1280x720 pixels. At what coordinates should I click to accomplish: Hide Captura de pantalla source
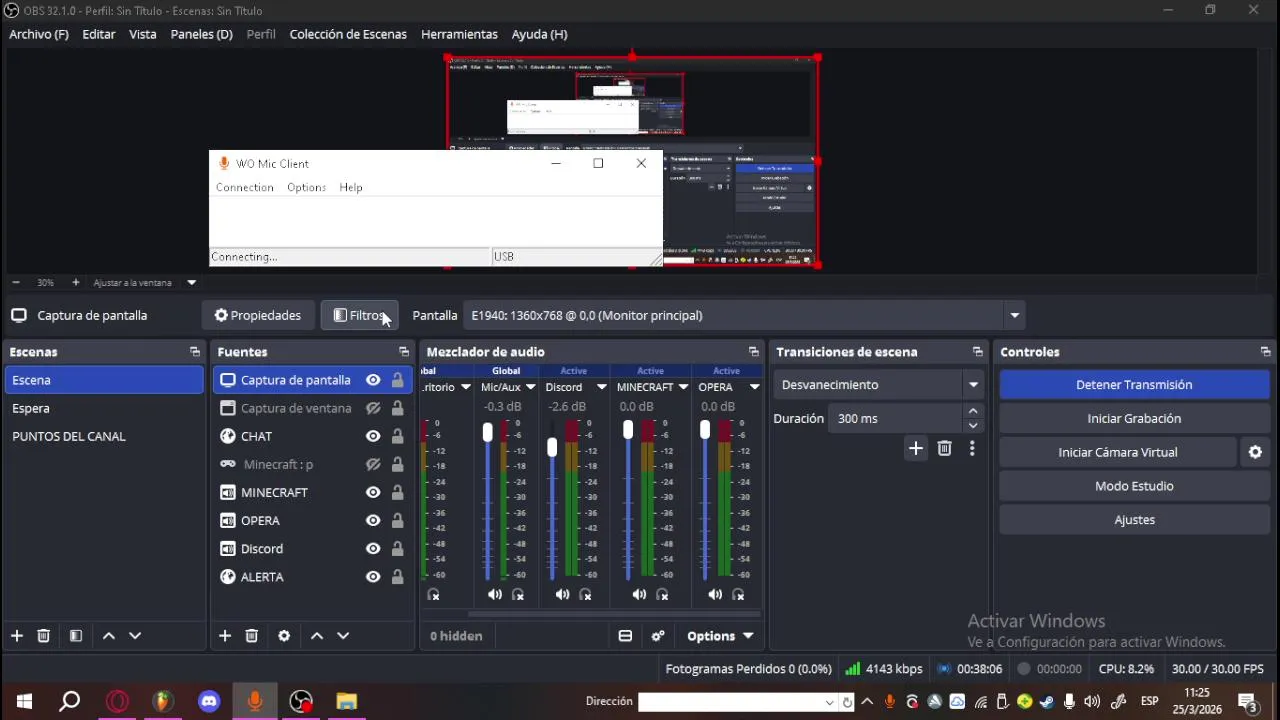[373, 380]
